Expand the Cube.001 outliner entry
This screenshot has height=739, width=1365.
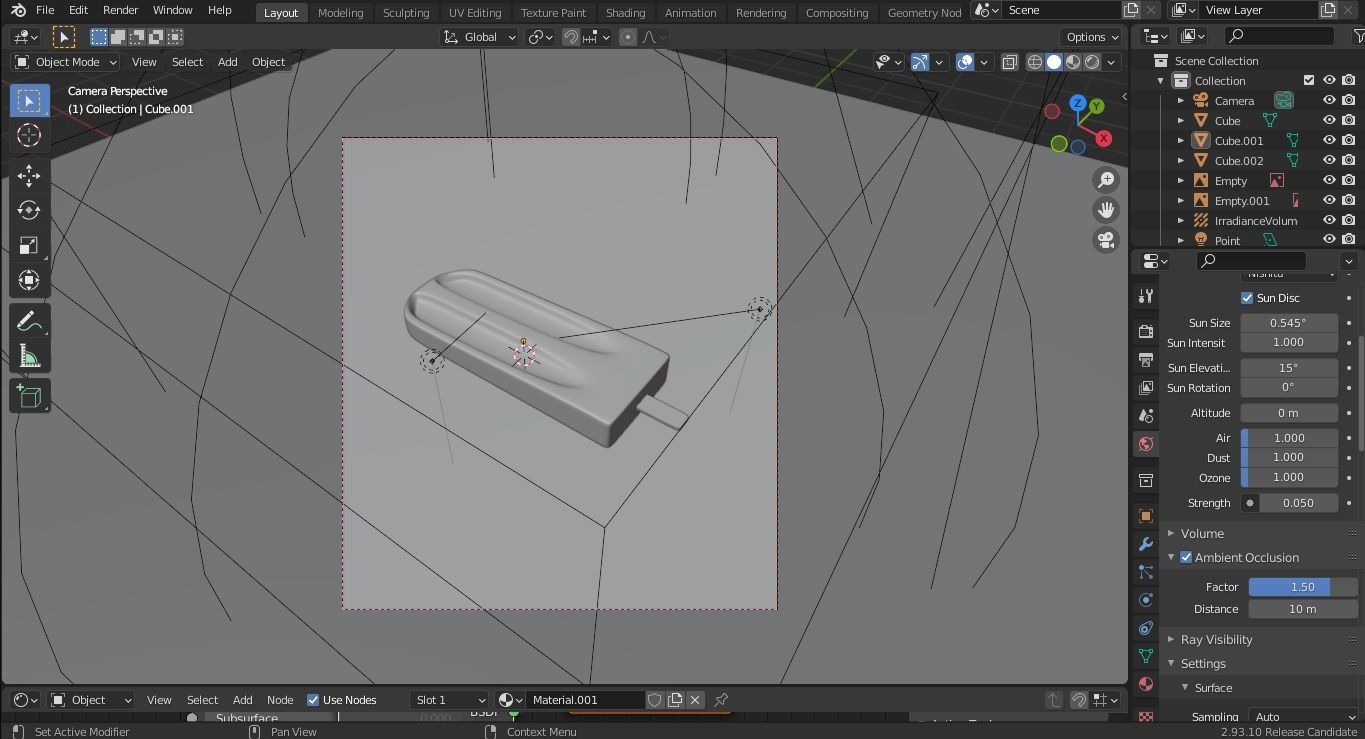coord(1180,141)
